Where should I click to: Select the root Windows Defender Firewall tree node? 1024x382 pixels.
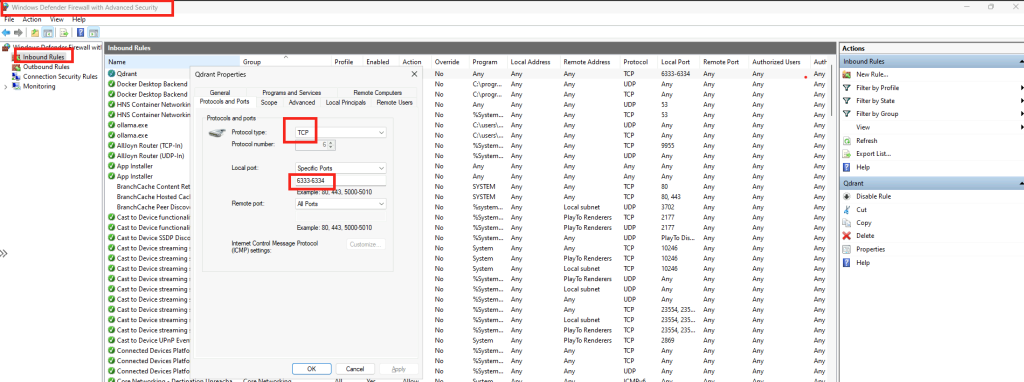coord(56,47)
